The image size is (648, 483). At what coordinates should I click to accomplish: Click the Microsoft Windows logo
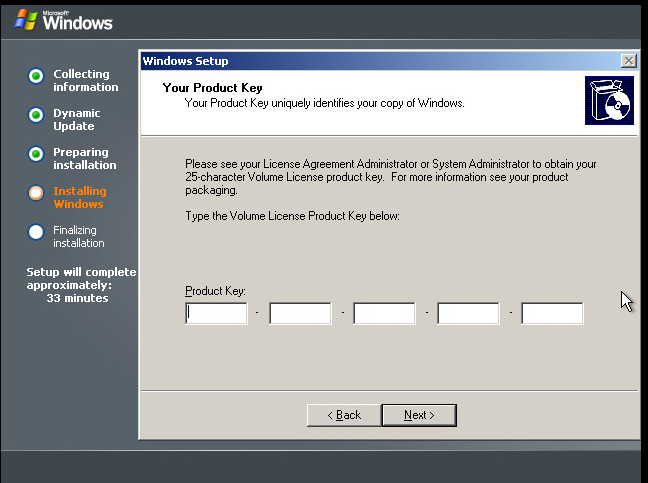point(63,19)
